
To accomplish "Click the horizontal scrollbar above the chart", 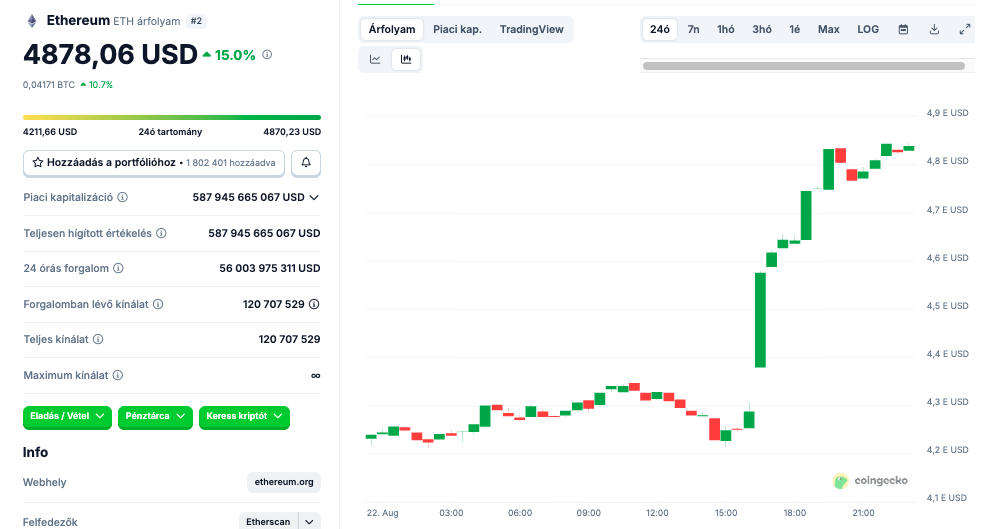I will tap(803, 66).
